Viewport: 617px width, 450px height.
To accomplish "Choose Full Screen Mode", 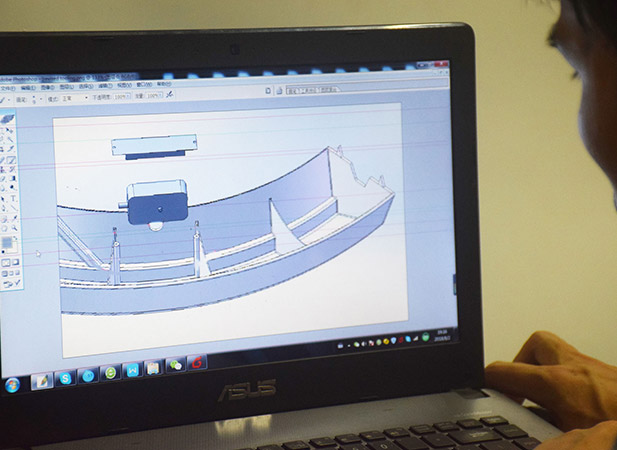I will pyautogui.click(x=17, y=273).
